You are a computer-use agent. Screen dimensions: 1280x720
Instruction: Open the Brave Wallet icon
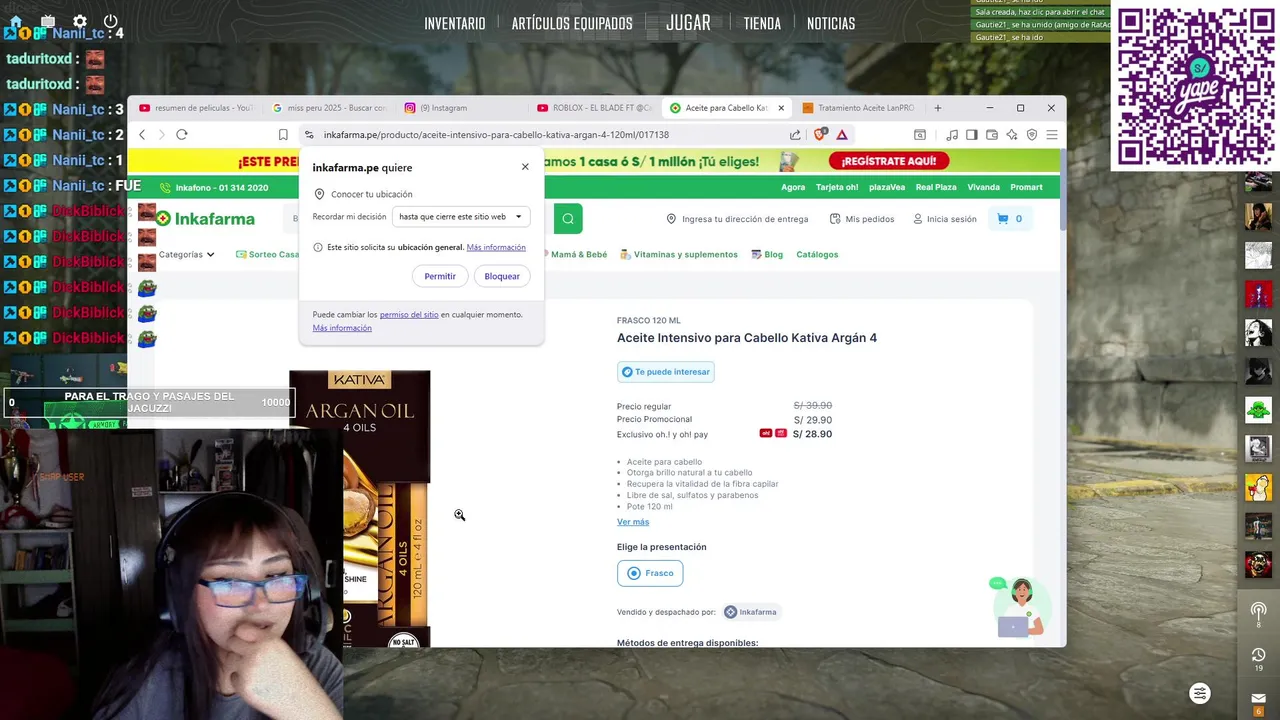coord(992,135)
